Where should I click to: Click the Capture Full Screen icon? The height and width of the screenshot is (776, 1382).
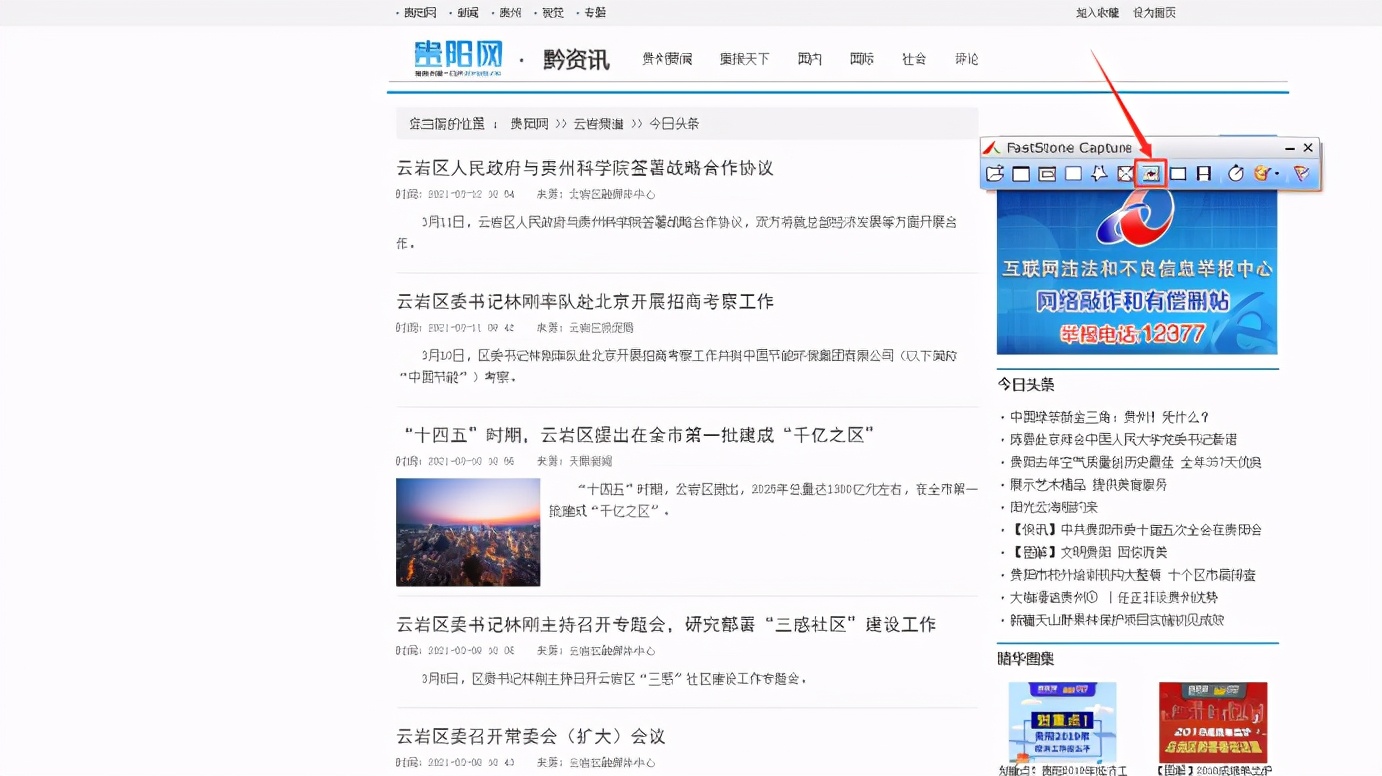[x=1125, y=174]
